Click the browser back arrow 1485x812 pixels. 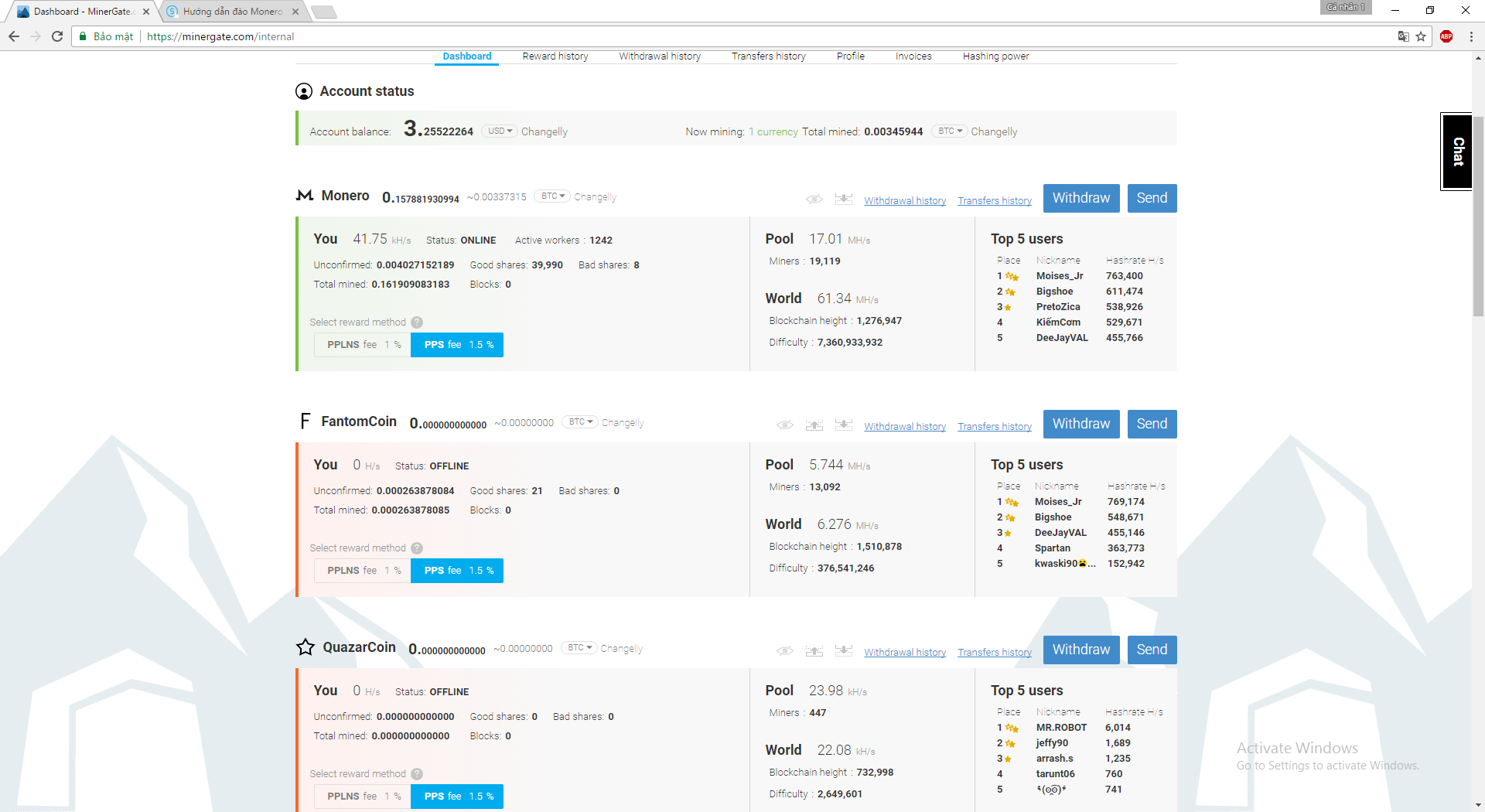14,36
